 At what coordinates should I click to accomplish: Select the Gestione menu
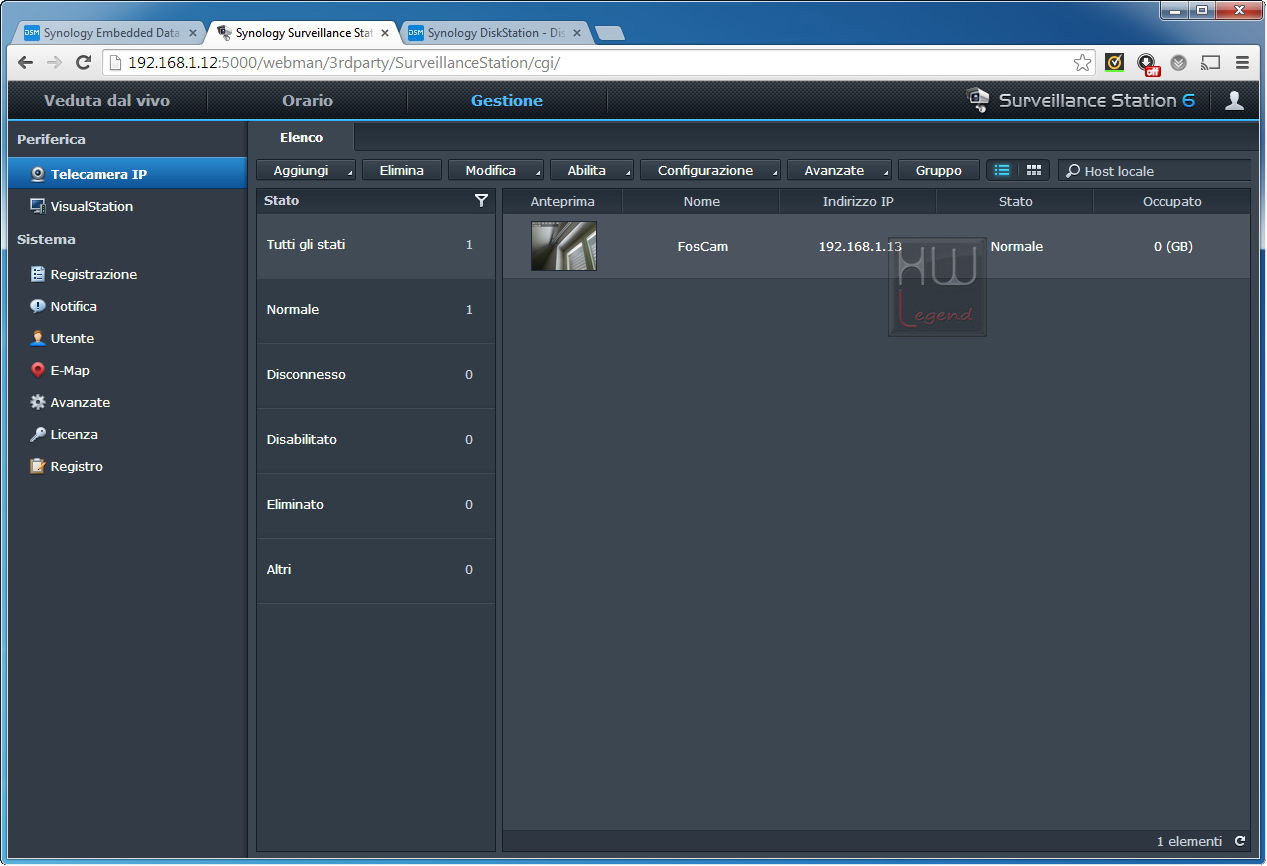click(x=507, y=100)
